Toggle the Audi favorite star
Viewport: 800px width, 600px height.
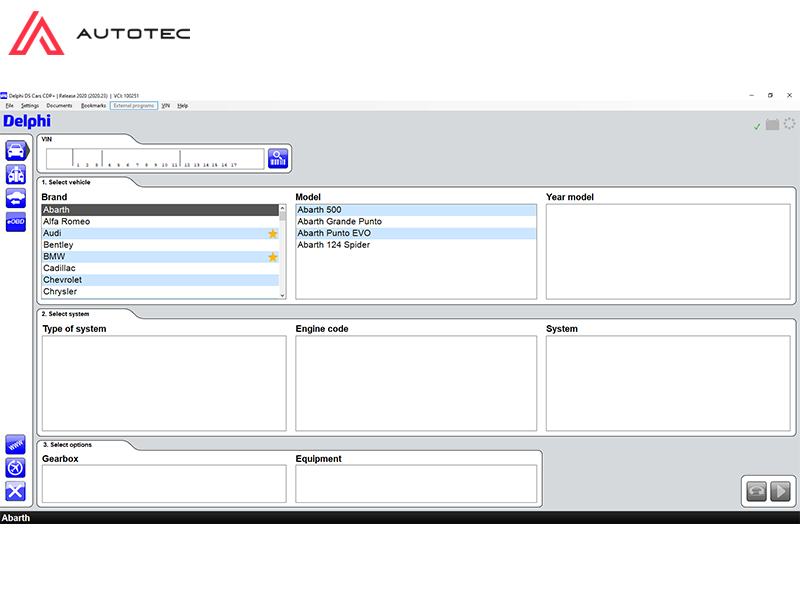[273, 234]
